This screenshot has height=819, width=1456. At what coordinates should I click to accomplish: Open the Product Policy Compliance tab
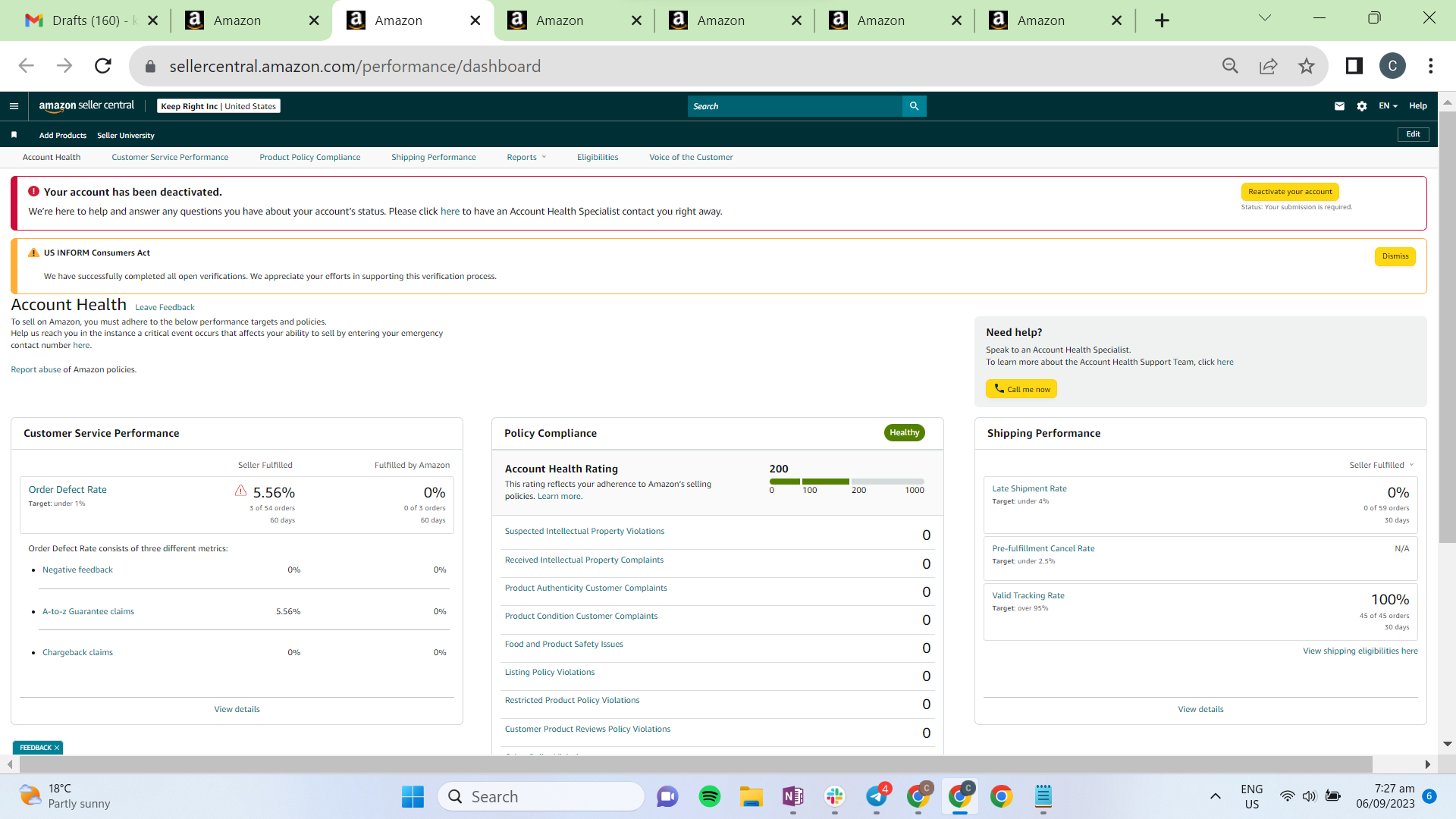pyautogui.click(x=310, y=158)
